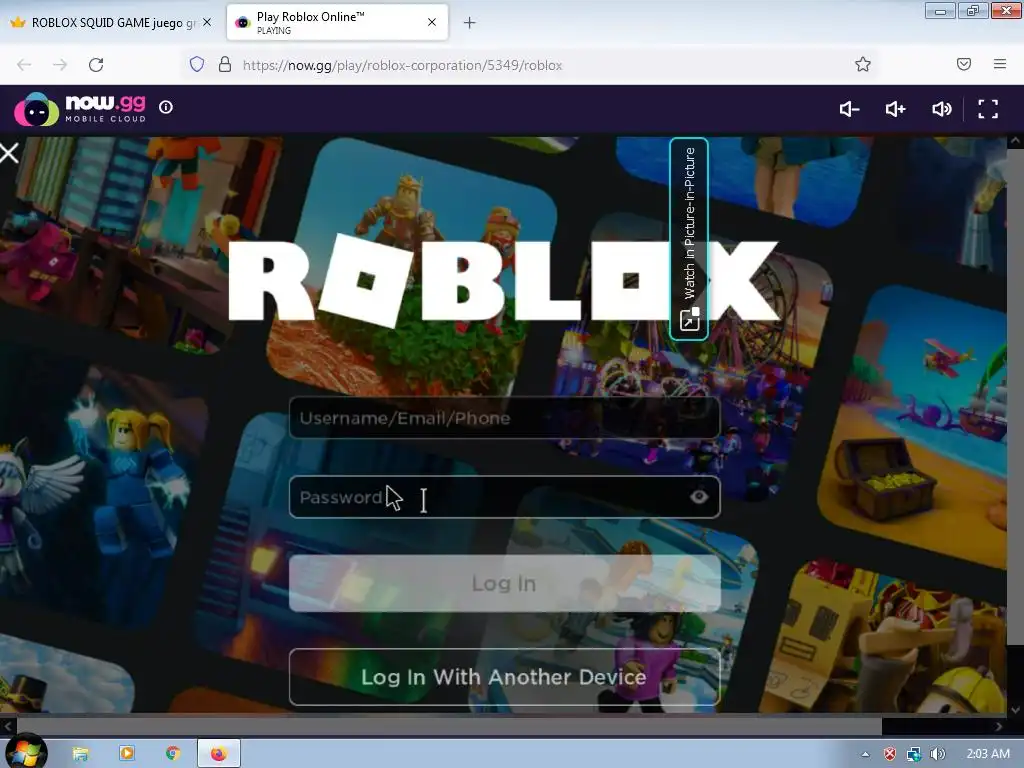Click the now.gg logo

click(x=80, y=108)
